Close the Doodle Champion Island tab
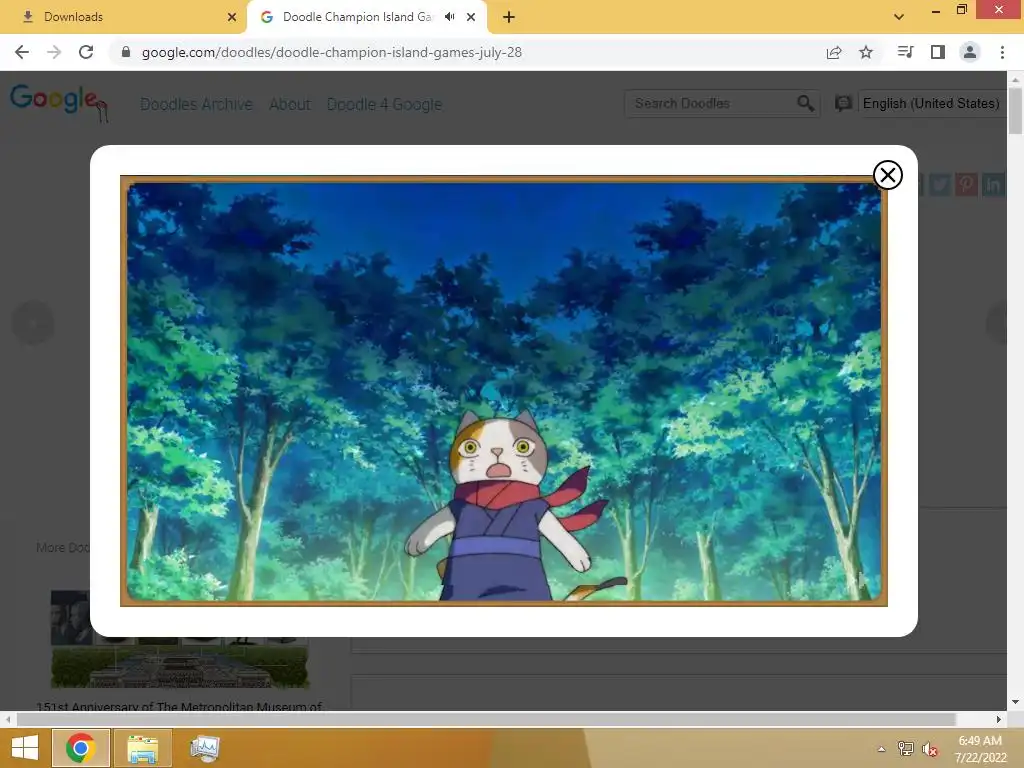1024x768 pixels. click(x=471, y=17)
